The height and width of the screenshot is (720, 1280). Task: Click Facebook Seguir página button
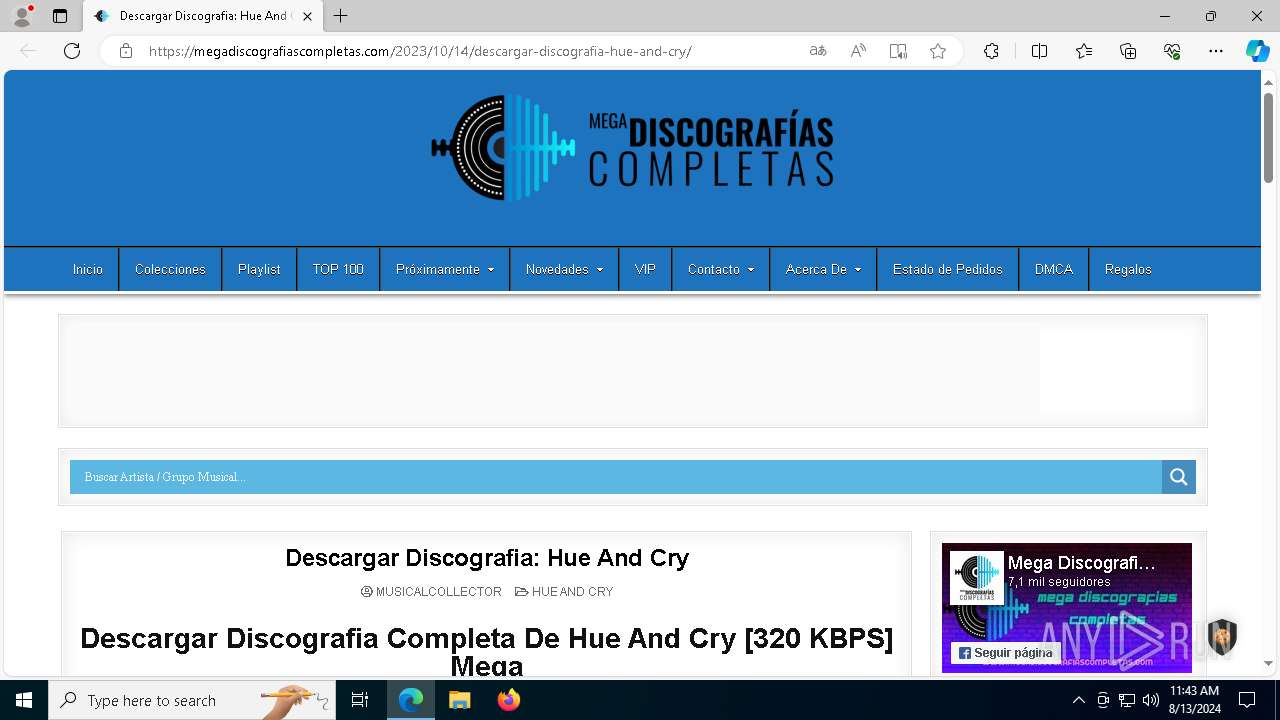[1006, 653]
